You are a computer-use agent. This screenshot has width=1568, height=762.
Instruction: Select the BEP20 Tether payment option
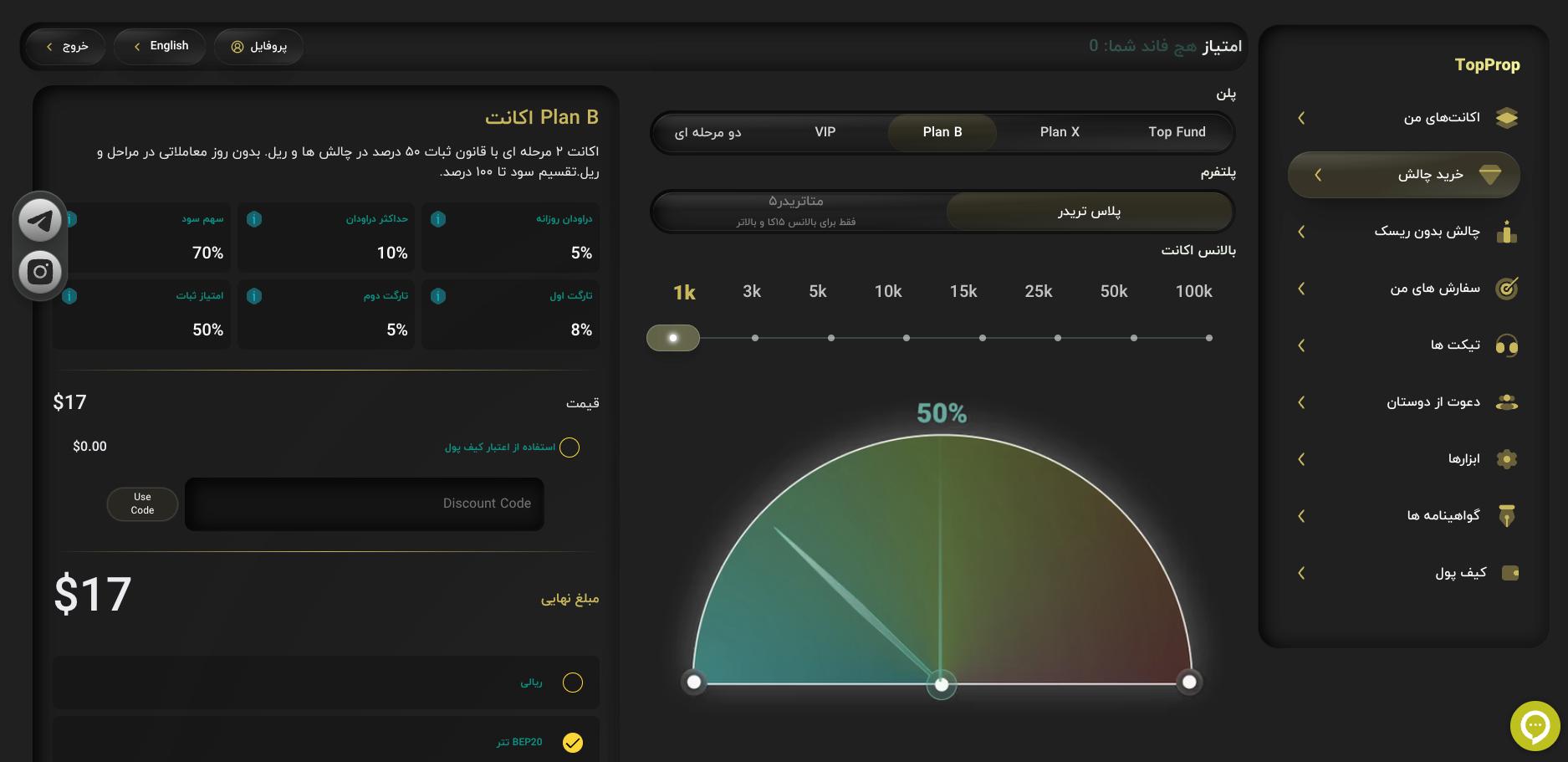pos(573,742)
